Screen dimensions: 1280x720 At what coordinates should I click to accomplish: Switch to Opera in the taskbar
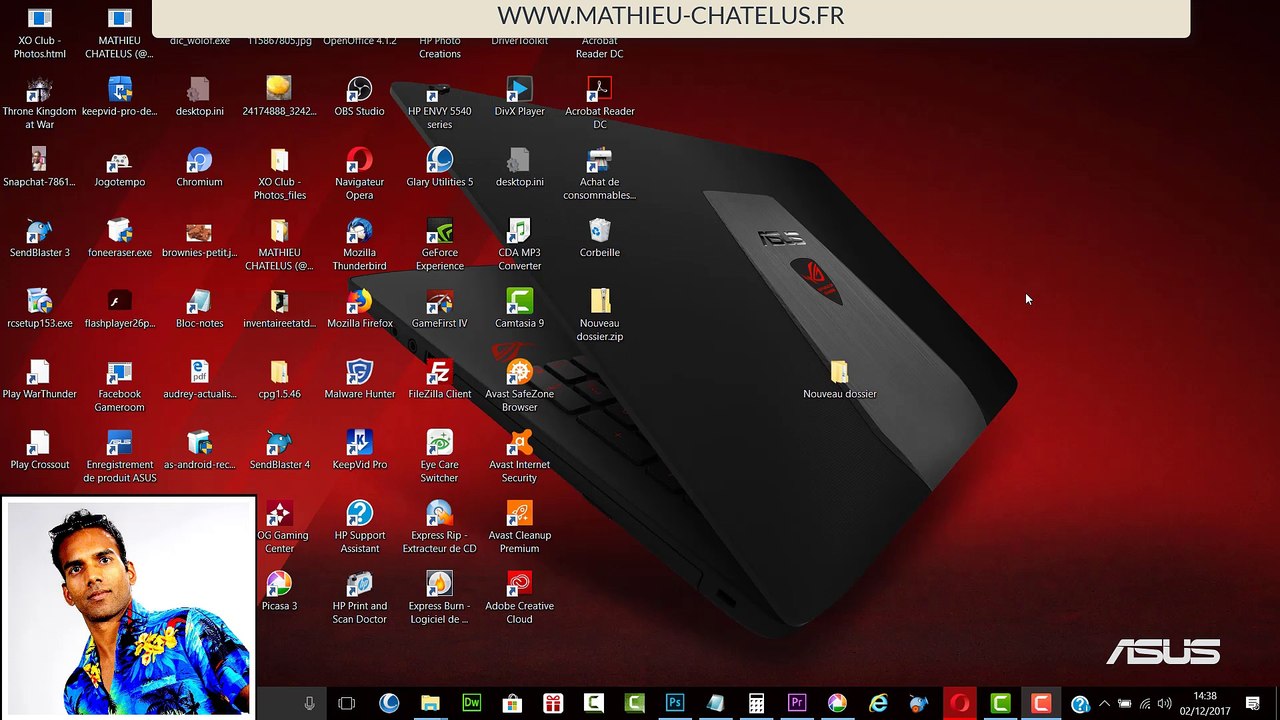coord(960,704)
